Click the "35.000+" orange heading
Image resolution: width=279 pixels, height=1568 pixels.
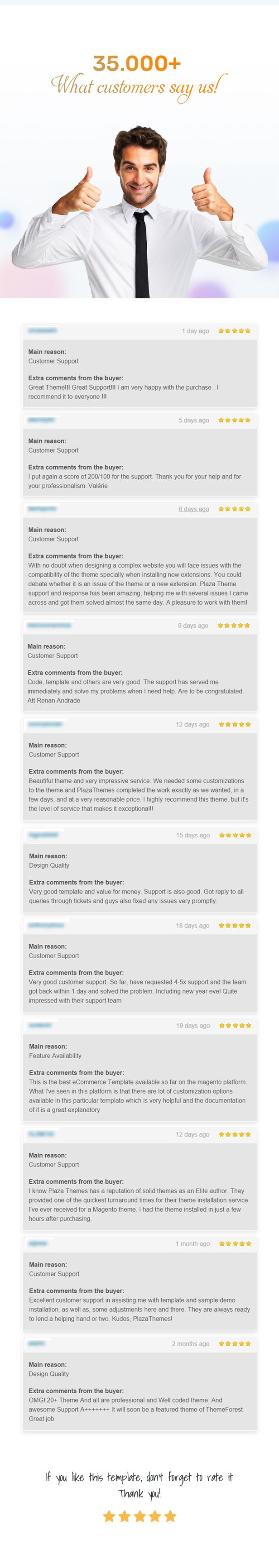[137, 63]
